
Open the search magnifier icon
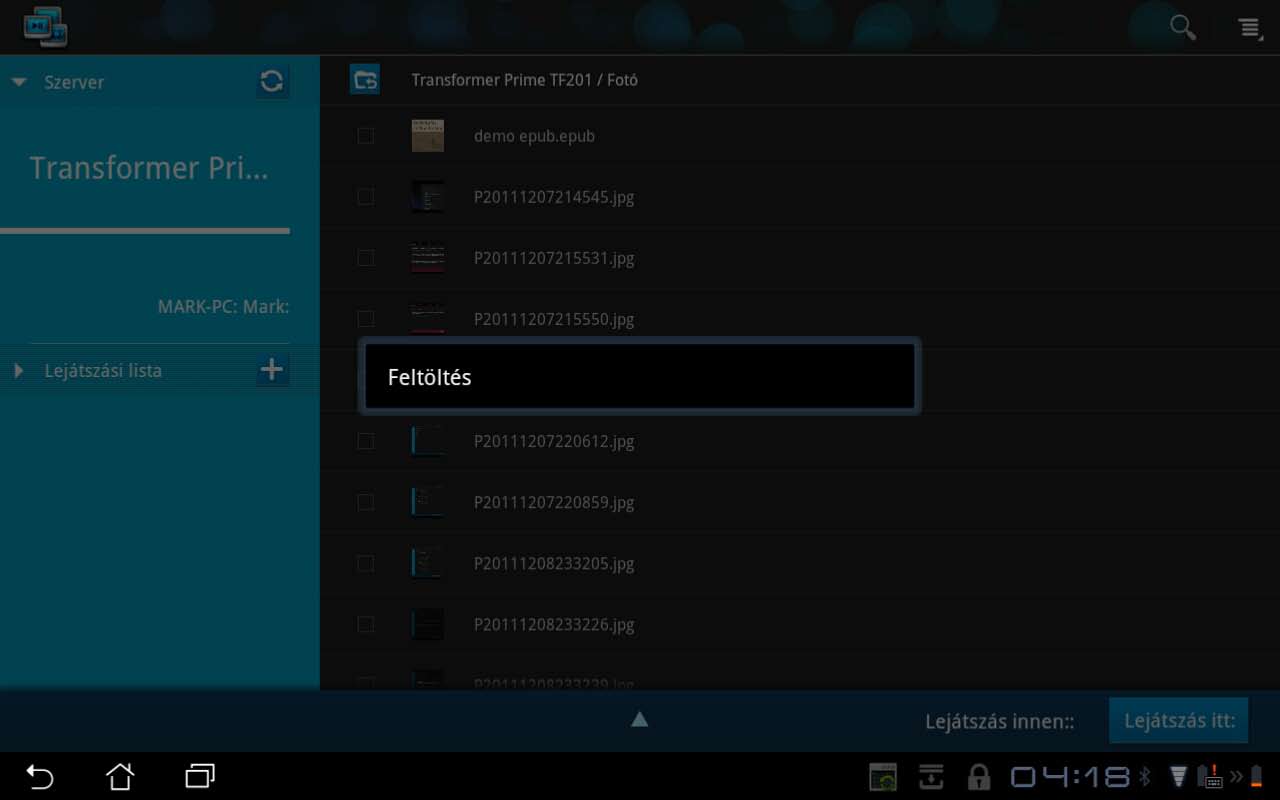pos(1183,27)
